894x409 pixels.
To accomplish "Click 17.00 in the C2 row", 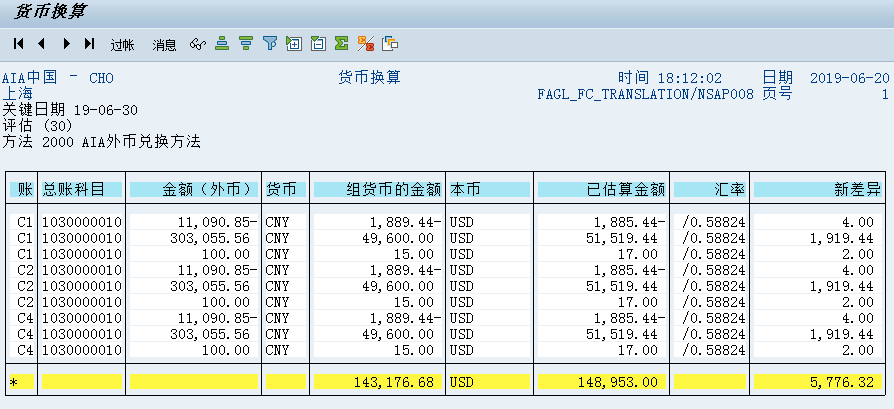I will coord(637,302).
